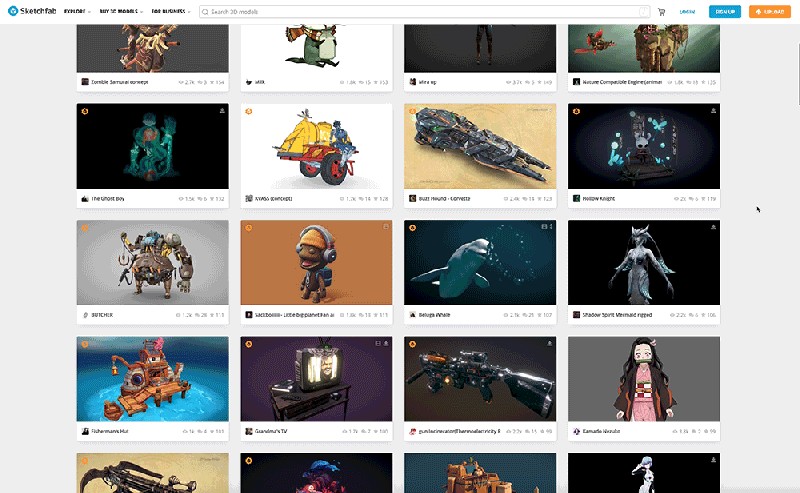The width and height of the screenshot is (800, 493).
Task: Click the orange Upload button
Action: click(769, 11)
